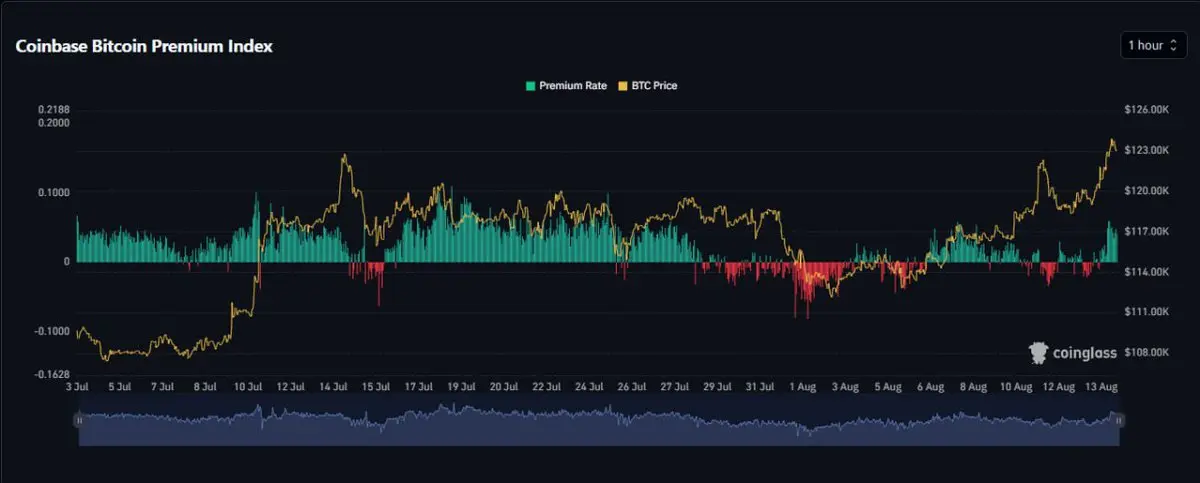Viewport: 1200px width, 483px height.
Task: Click the $126.00K price axis label
Action: [x=1147, y=109]
